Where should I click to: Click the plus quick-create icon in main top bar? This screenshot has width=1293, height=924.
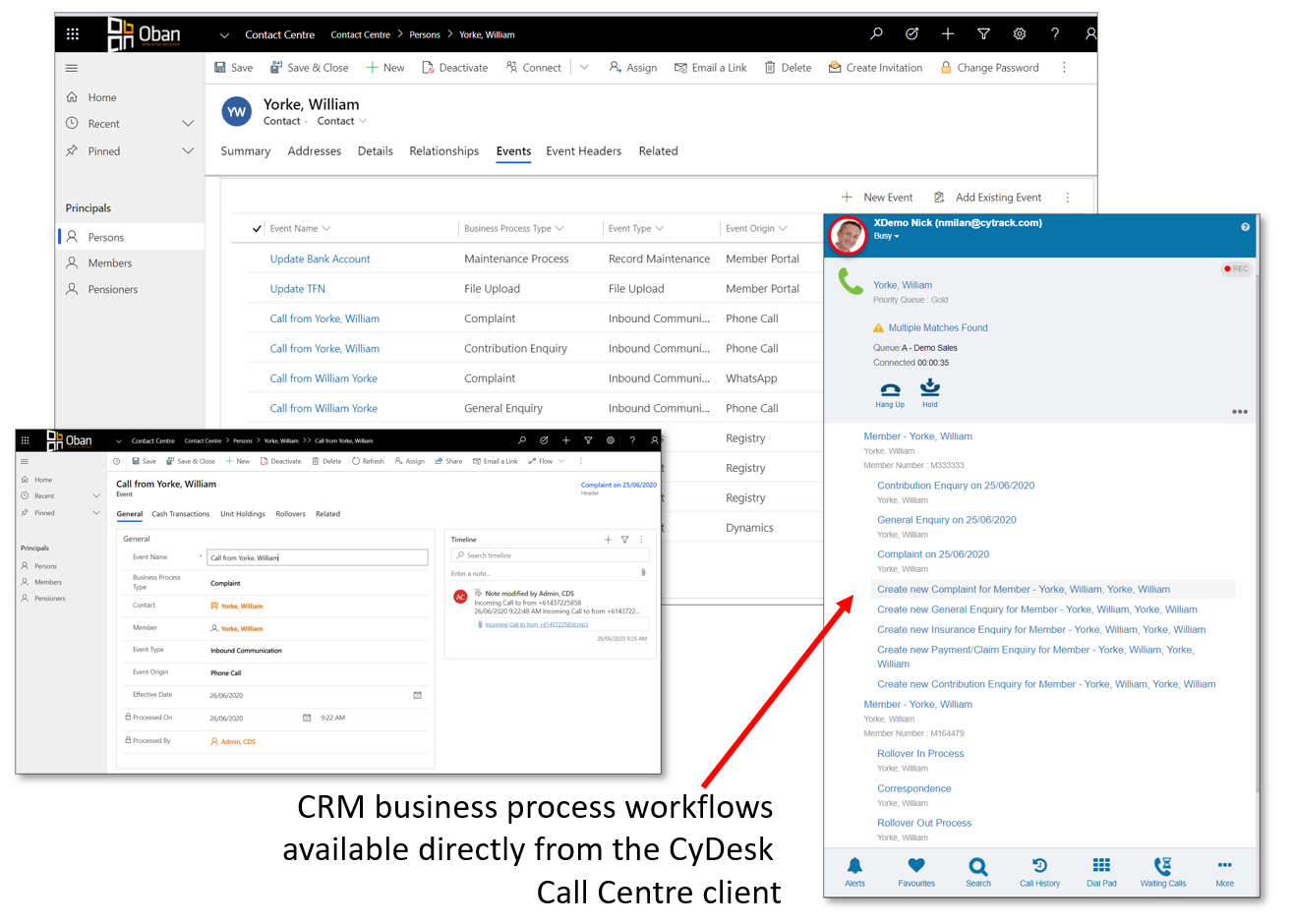[948, 33]
